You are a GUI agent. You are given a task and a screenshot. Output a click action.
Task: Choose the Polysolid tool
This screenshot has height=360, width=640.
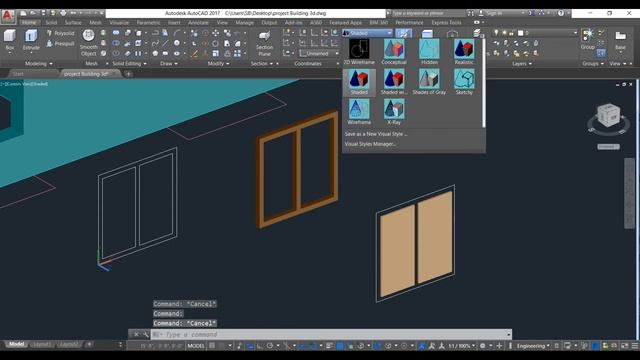point(60,33)
